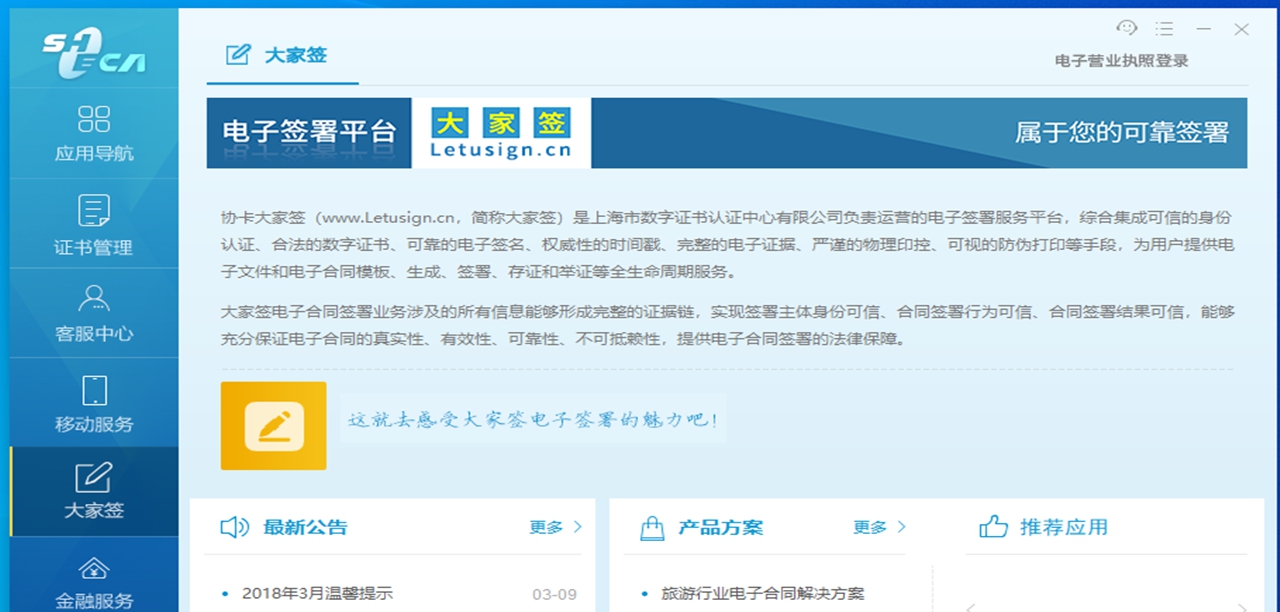The image size is (1280, 612).
Task: Click the 03-09 announcement date
Action: pos(554,594)
